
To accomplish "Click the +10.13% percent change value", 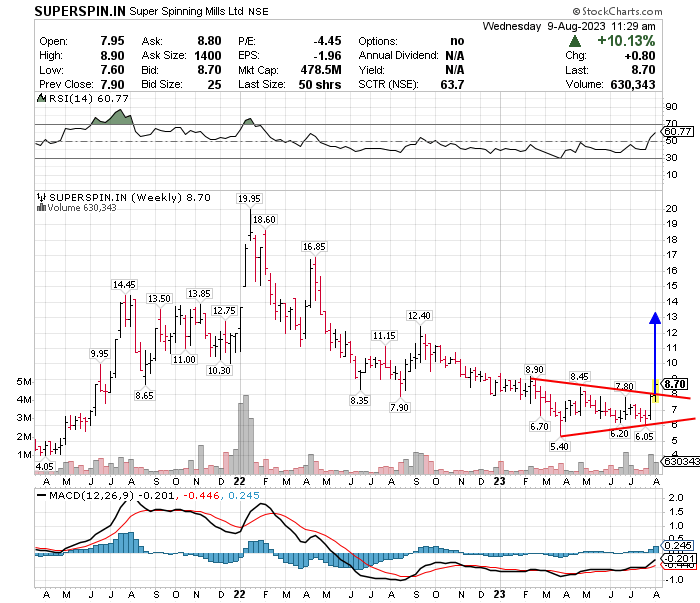I will click(x=626, y=41).
